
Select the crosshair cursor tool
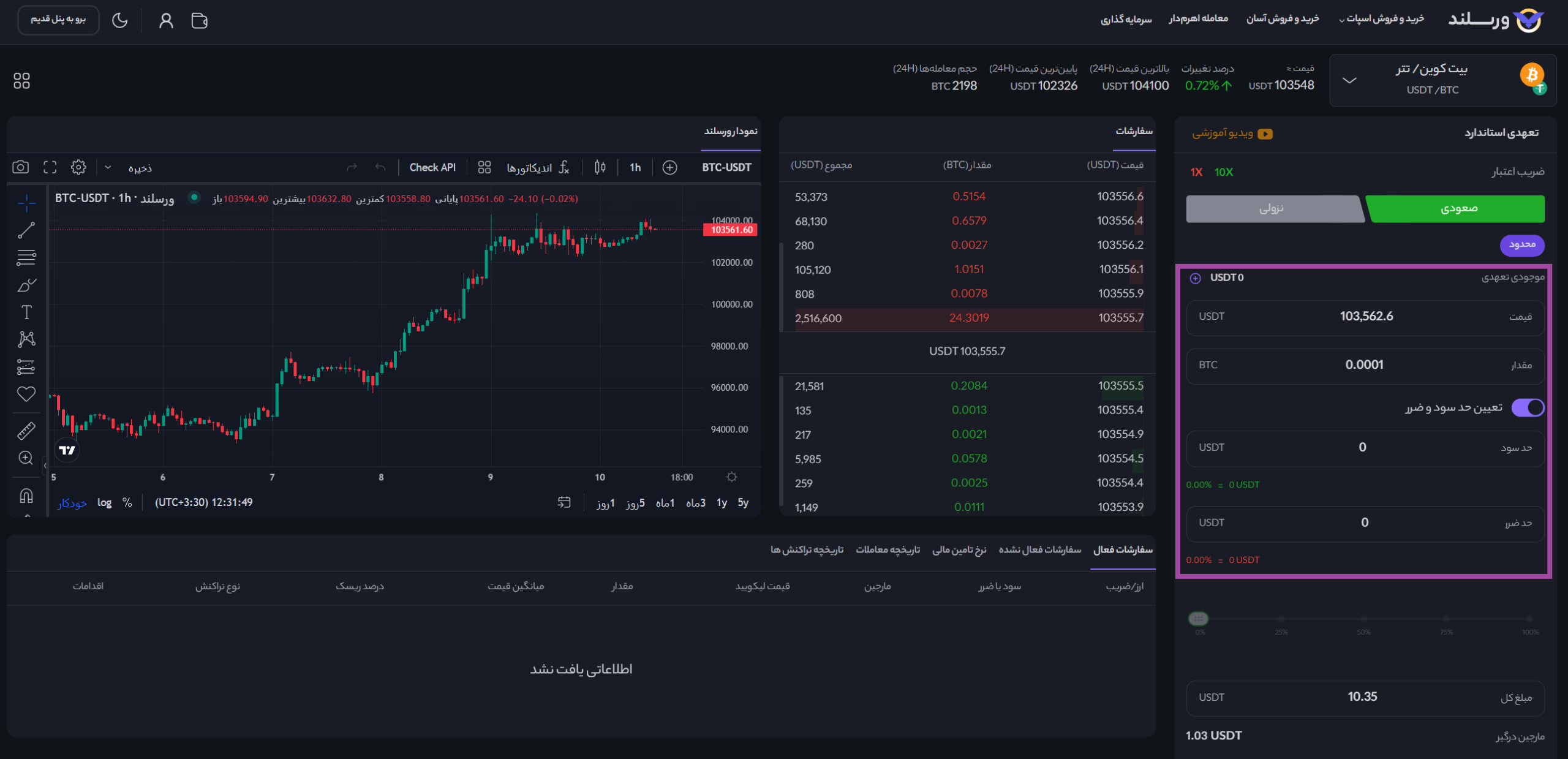tap(26, 202)
